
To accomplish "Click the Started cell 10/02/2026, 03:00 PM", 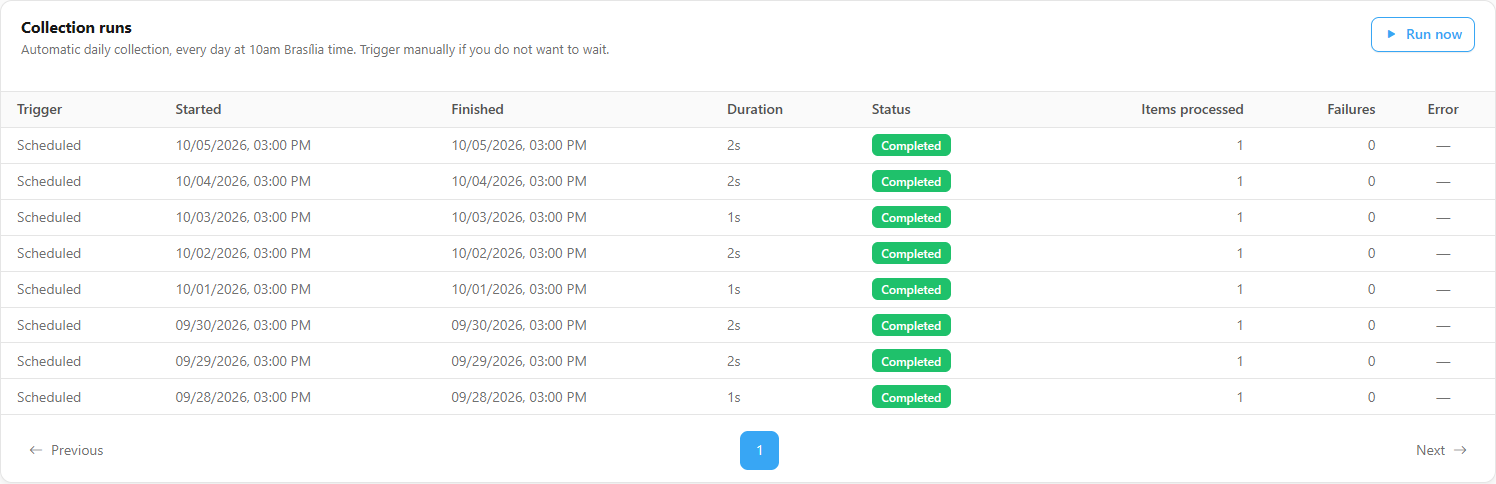I will 243,253.
